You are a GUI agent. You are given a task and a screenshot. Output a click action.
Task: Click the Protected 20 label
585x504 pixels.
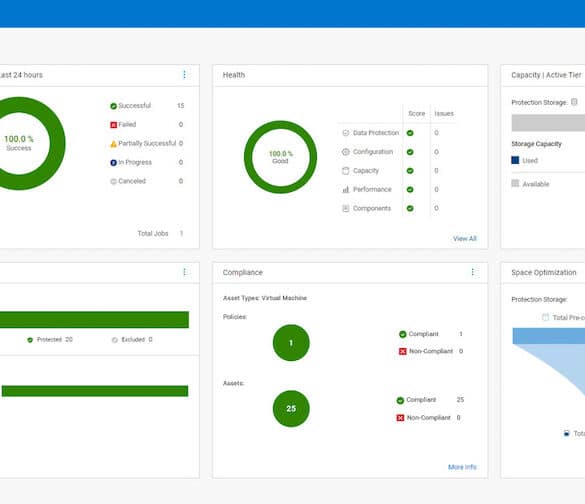pyautogui.click(x=54, y=340)
